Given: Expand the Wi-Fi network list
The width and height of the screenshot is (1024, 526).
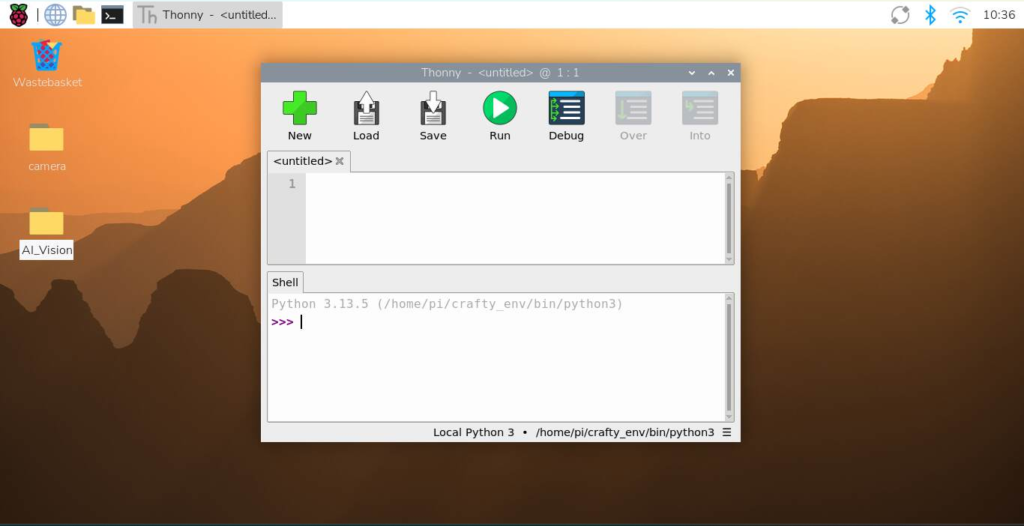Looking at the screenshot, I should point(960,14).
